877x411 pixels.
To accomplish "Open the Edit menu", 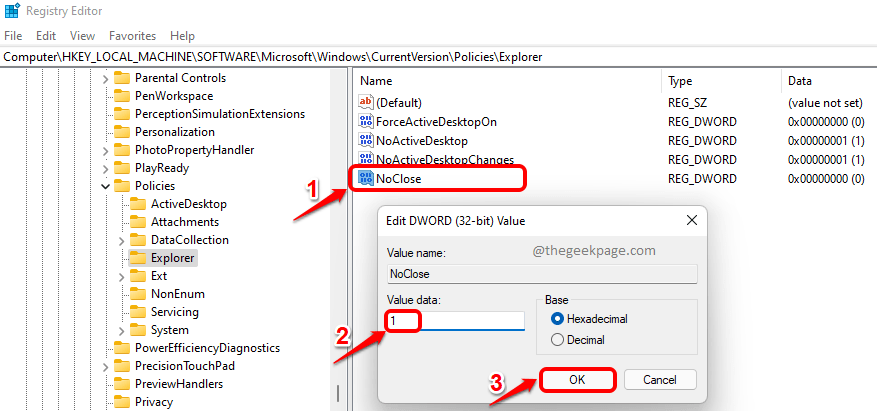I will point(46,36).
